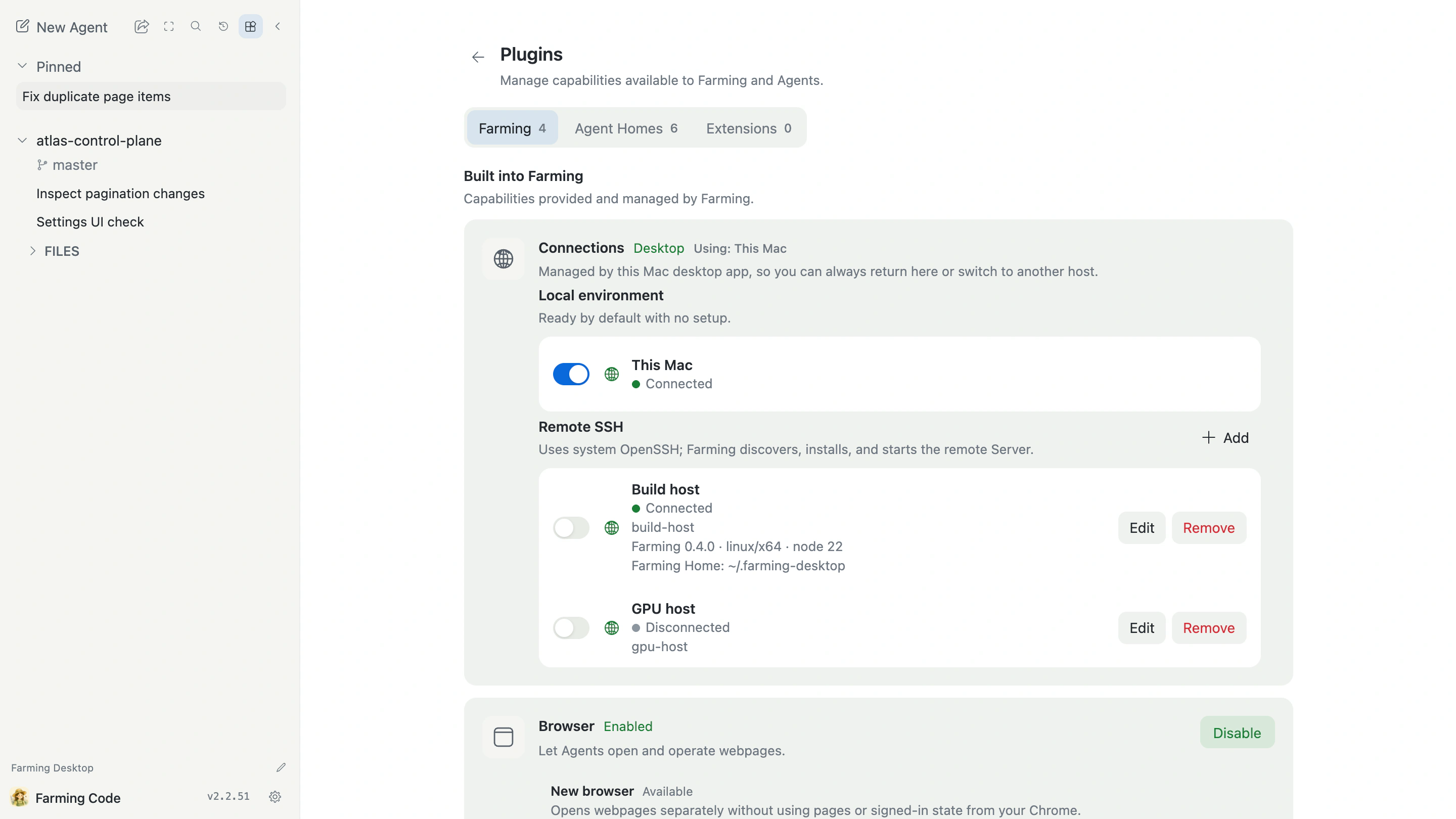Click the fullscreen frame icon in sidebar toolbar
The image size is (1456, 819).
coord(168,27)
